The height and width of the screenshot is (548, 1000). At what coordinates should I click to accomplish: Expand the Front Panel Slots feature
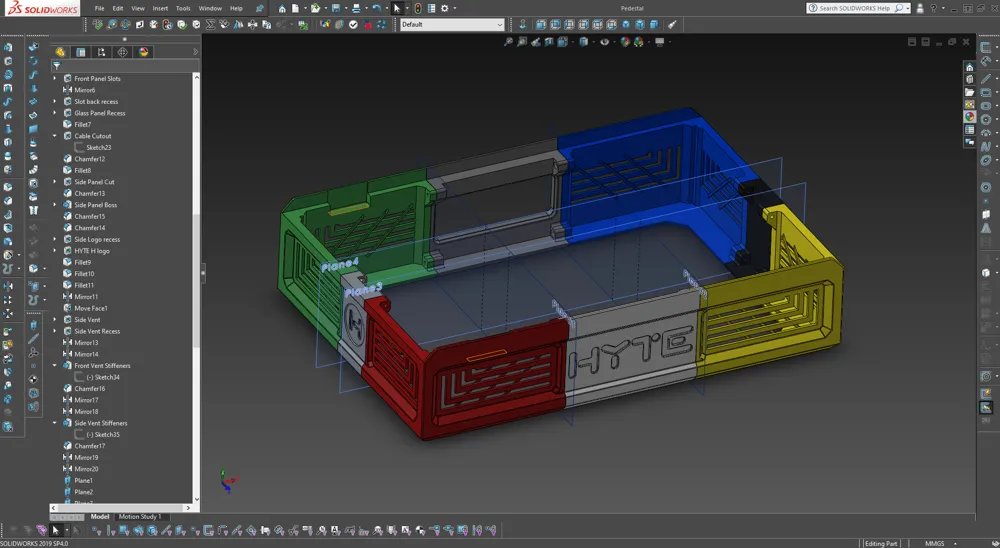(54, 78)
